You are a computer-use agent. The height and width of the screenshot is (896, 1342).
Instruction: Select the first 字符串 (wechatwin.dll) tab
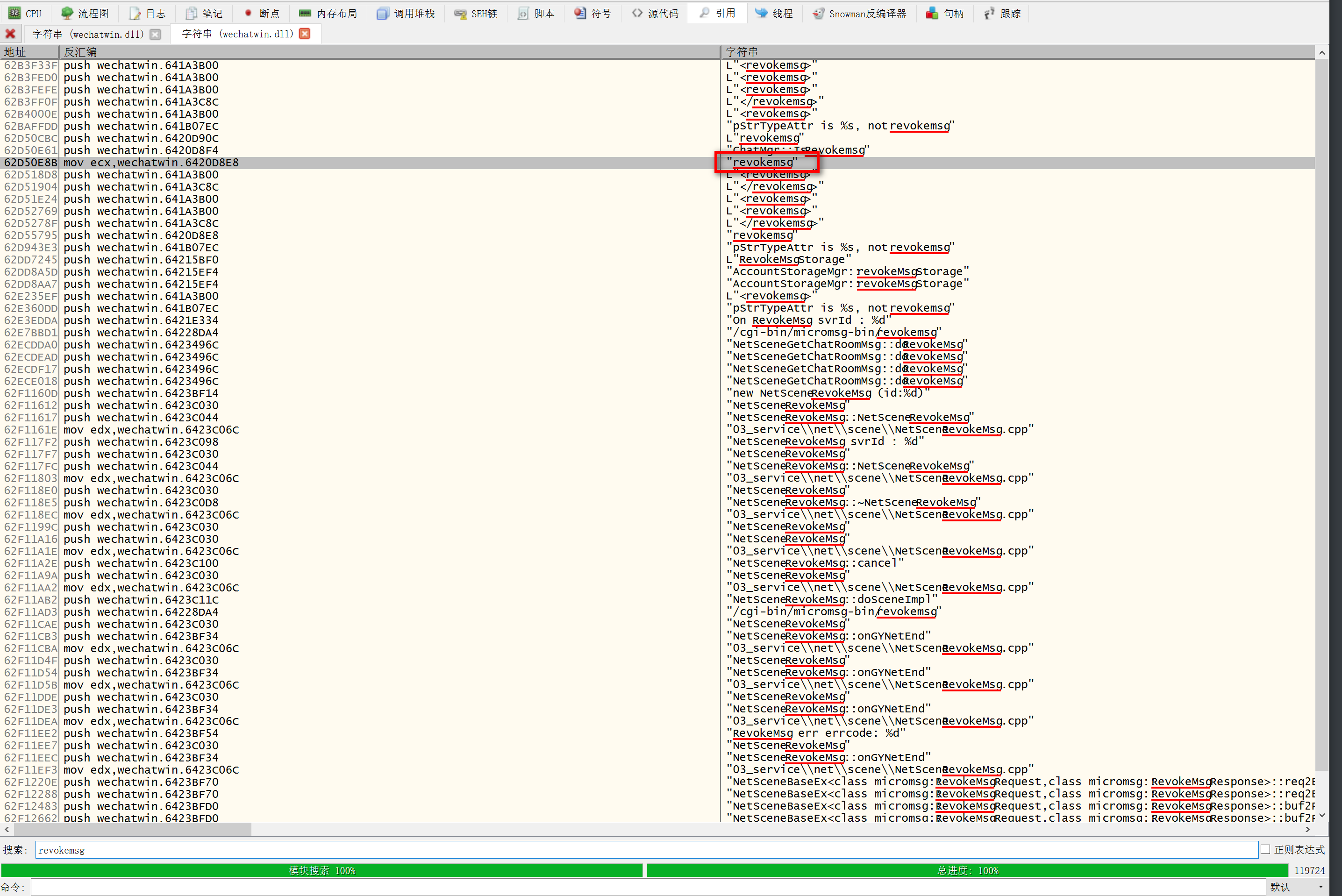pos(88,34)
